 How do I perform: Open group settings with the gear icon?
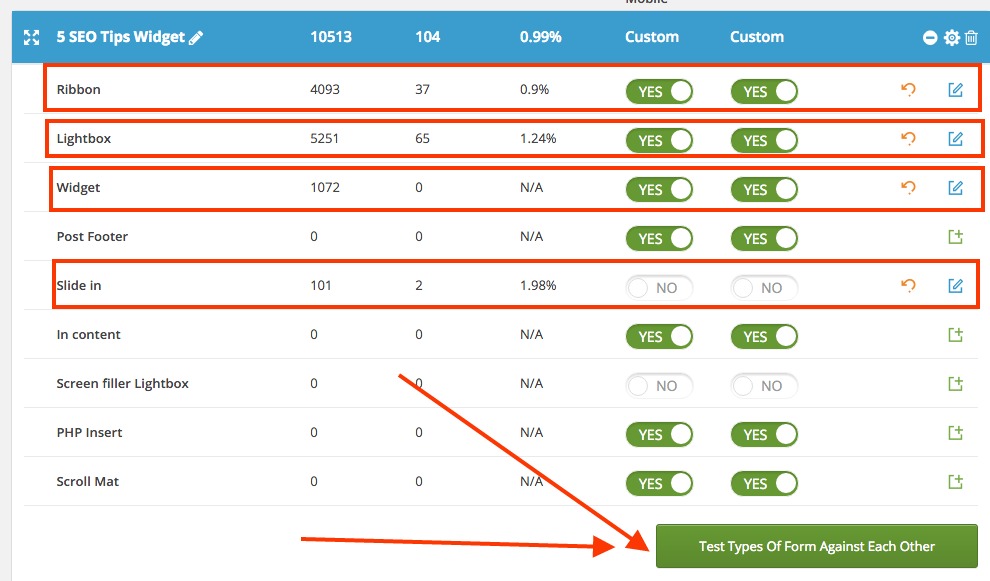point(951,38)
